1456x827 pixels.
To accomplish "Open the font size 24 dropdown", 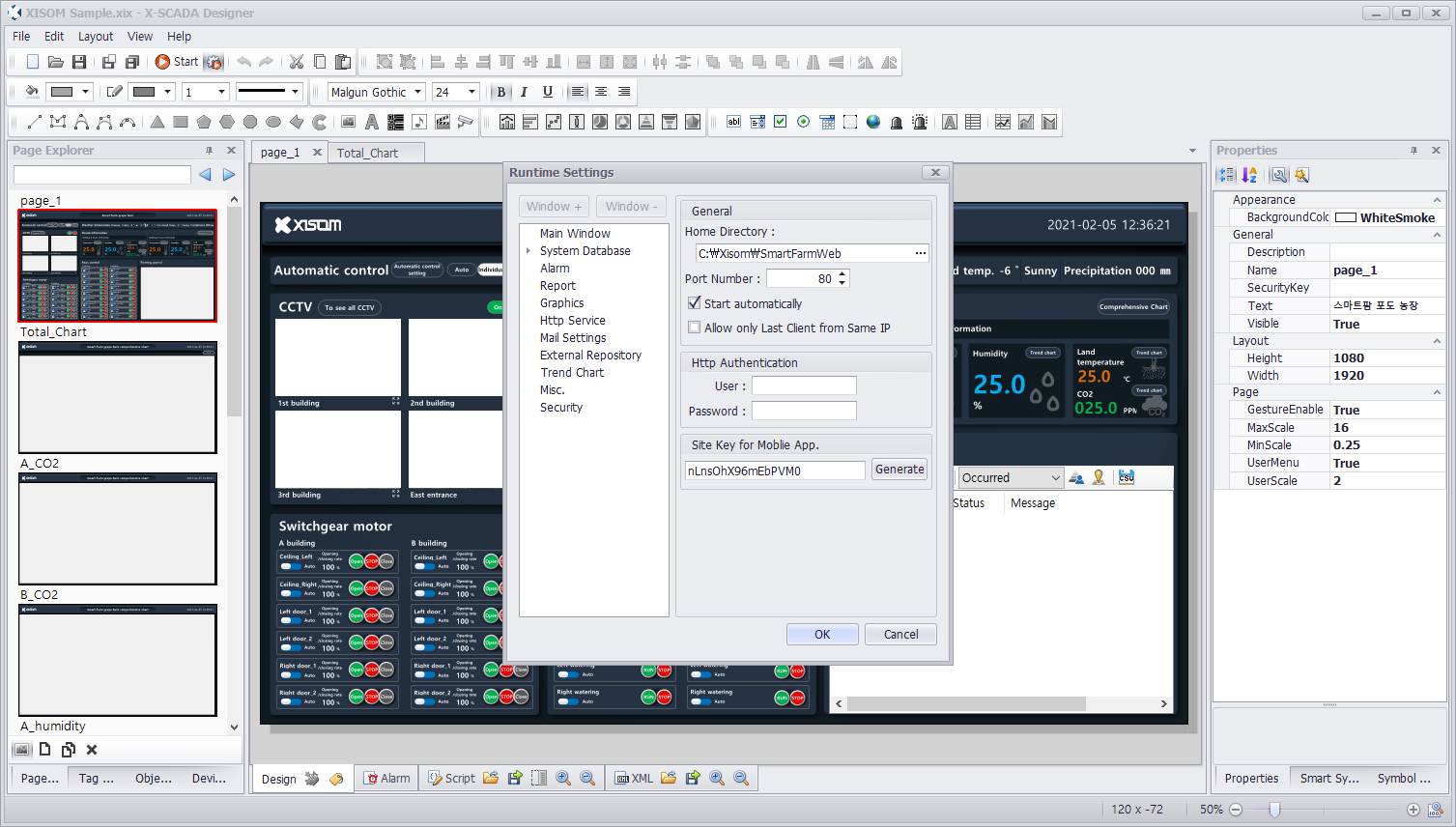I will click(x=471, y=92).
